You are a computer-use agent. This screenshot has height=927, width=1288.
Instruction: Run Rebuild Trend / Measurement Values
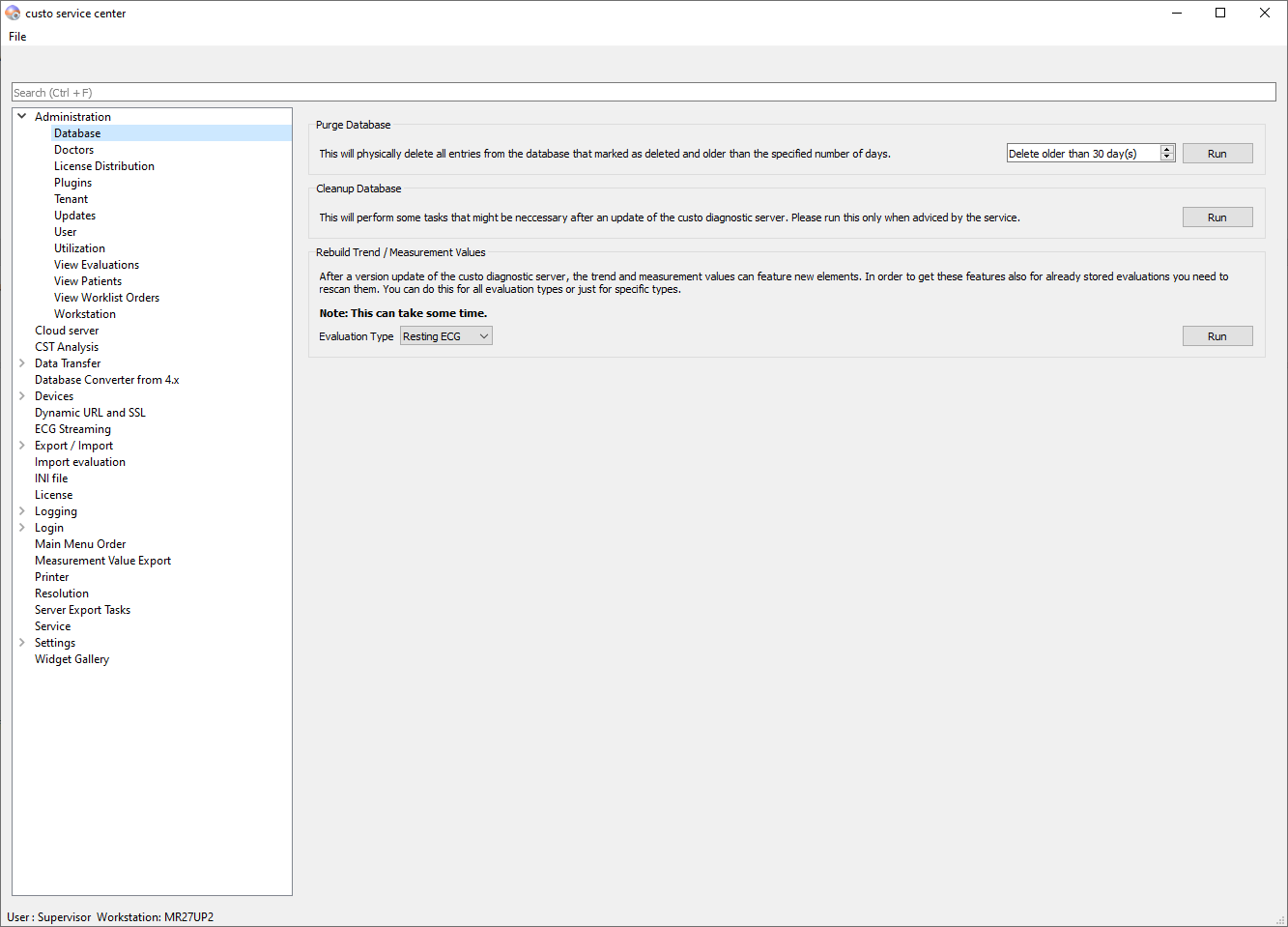pos(1216,336)
